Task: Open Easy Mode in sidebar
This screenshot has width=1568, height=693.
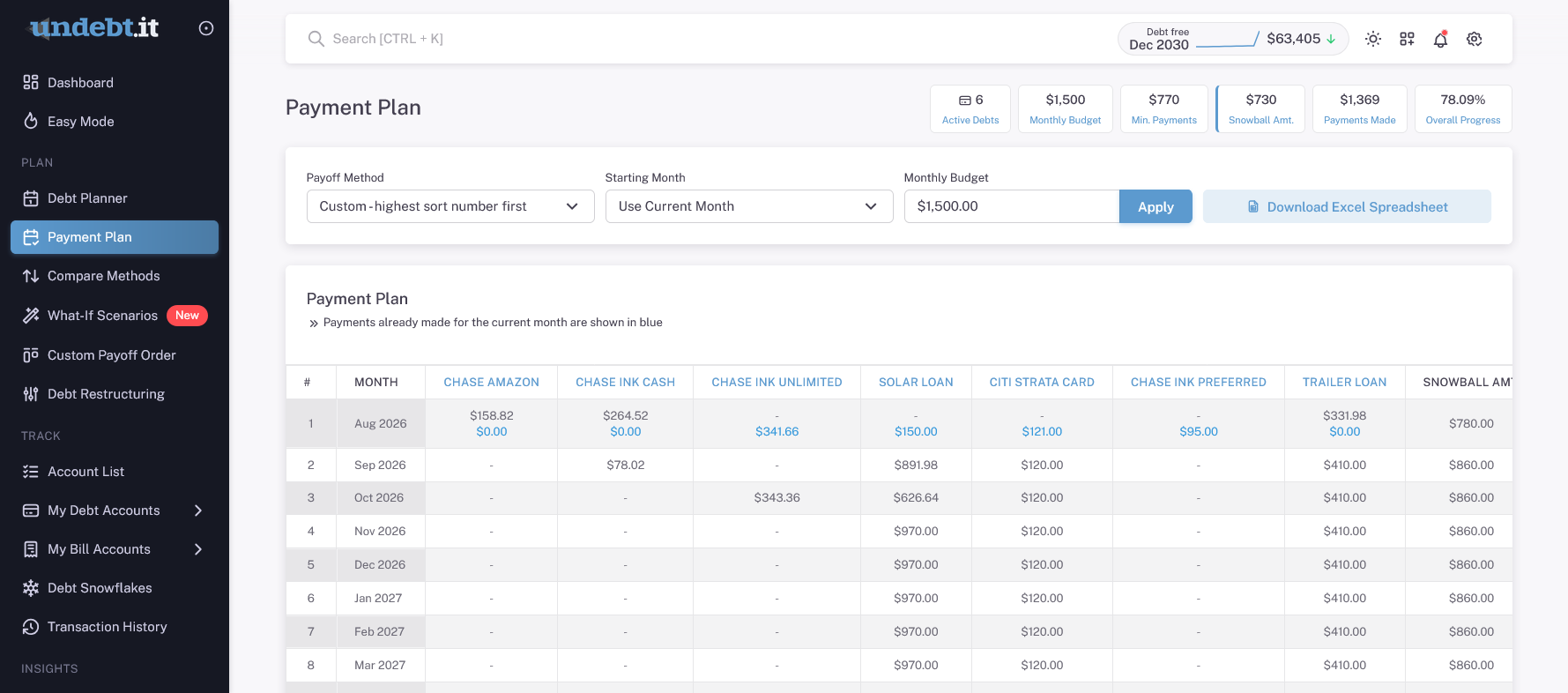Action: click(115, 121)
